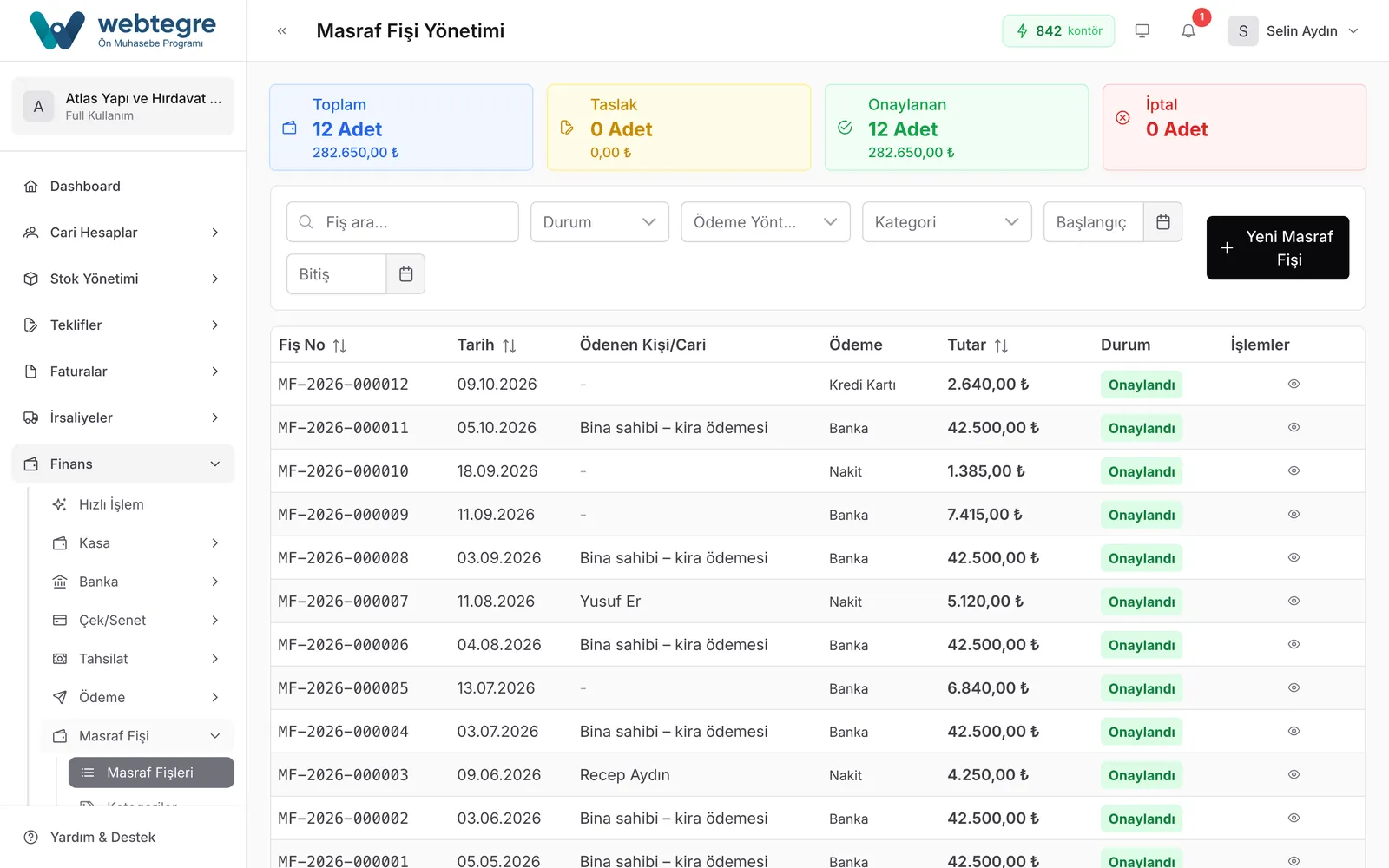
Task: View details of MF-2026-000003 with eye icon
Action: tap(1294, 774)
